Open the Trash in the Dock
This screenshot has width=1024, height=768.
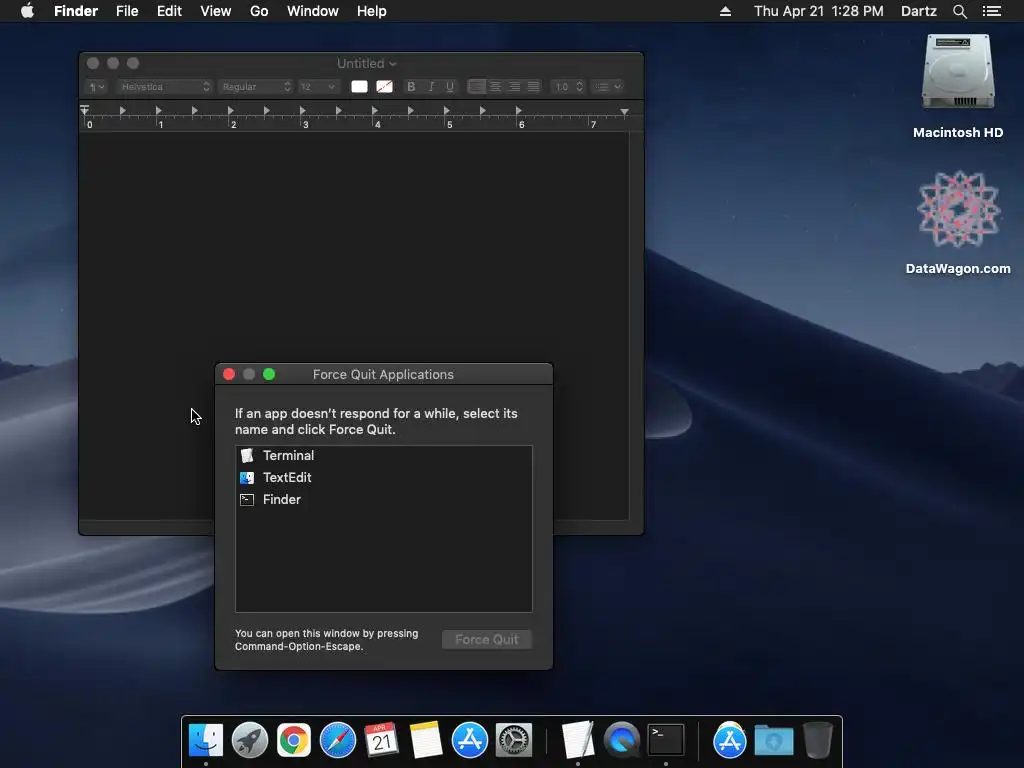[818, 741]
